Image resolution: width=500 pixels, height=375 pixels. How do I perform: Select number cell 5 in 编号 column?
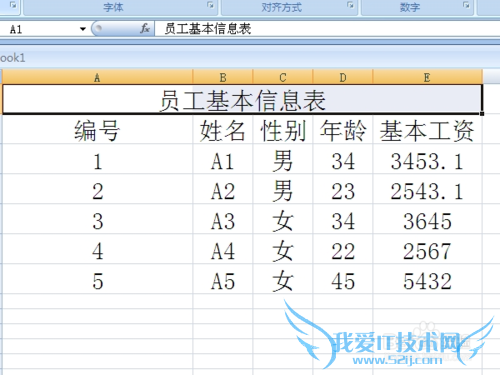click(97, 279)
